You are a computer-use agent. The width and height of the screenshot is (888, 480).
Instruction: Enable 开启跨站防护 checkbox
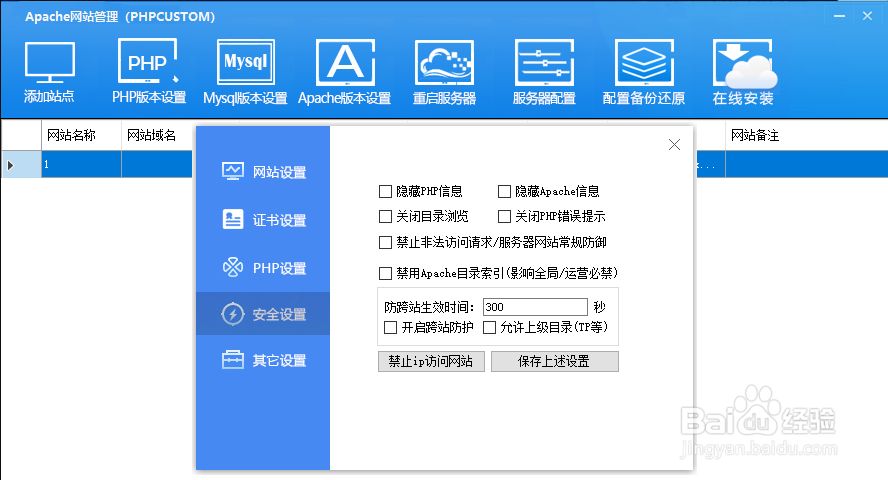(390, 328)
